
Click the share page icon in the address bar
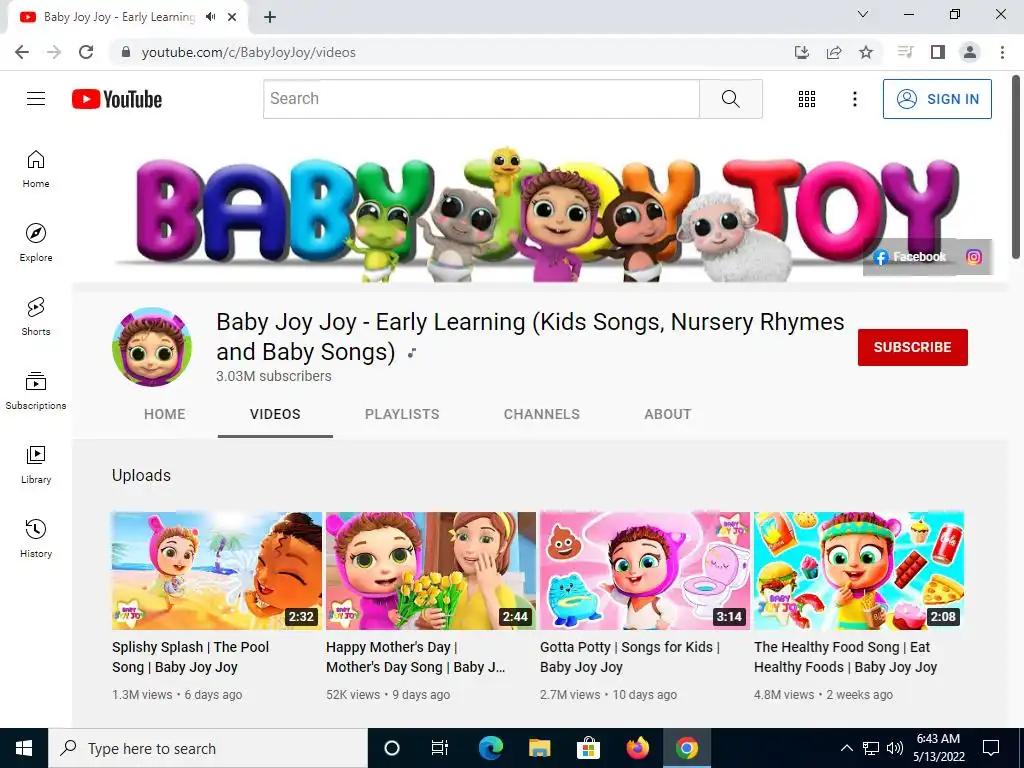click(x=834, y=52)
